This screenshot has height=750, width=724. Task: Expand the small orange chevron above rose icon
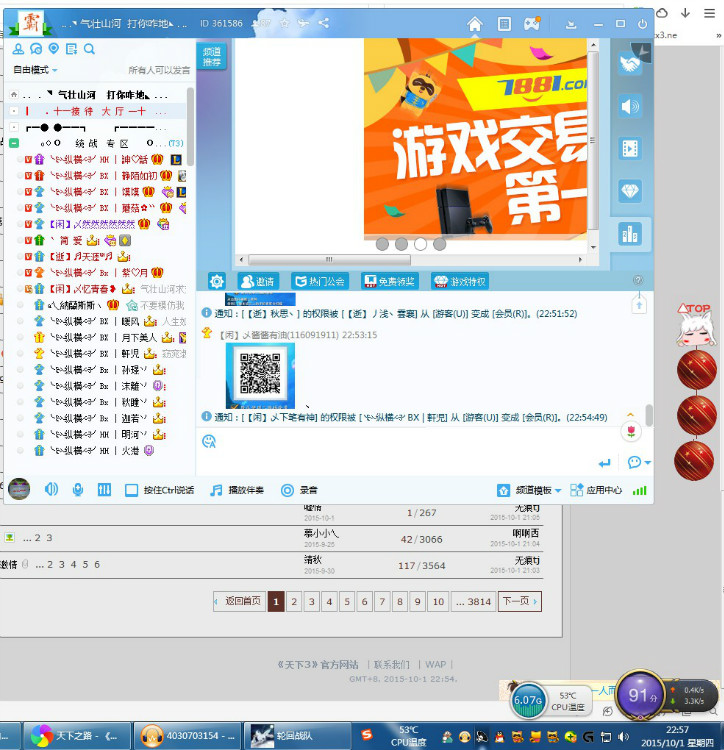(631, 415)
